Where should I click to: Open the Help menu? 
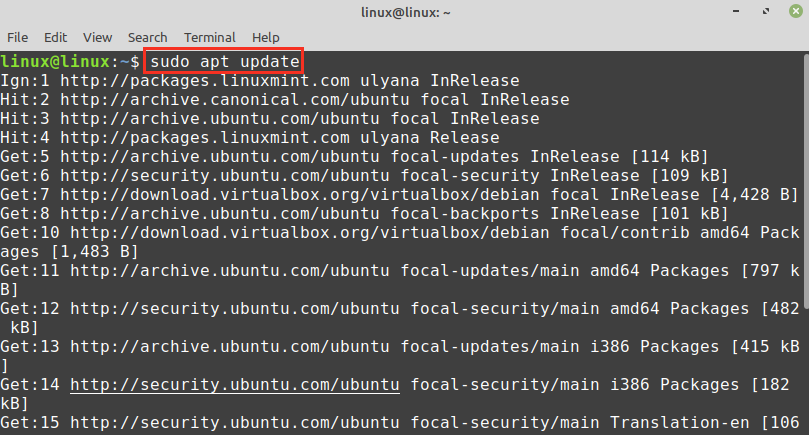pos(266,37)
